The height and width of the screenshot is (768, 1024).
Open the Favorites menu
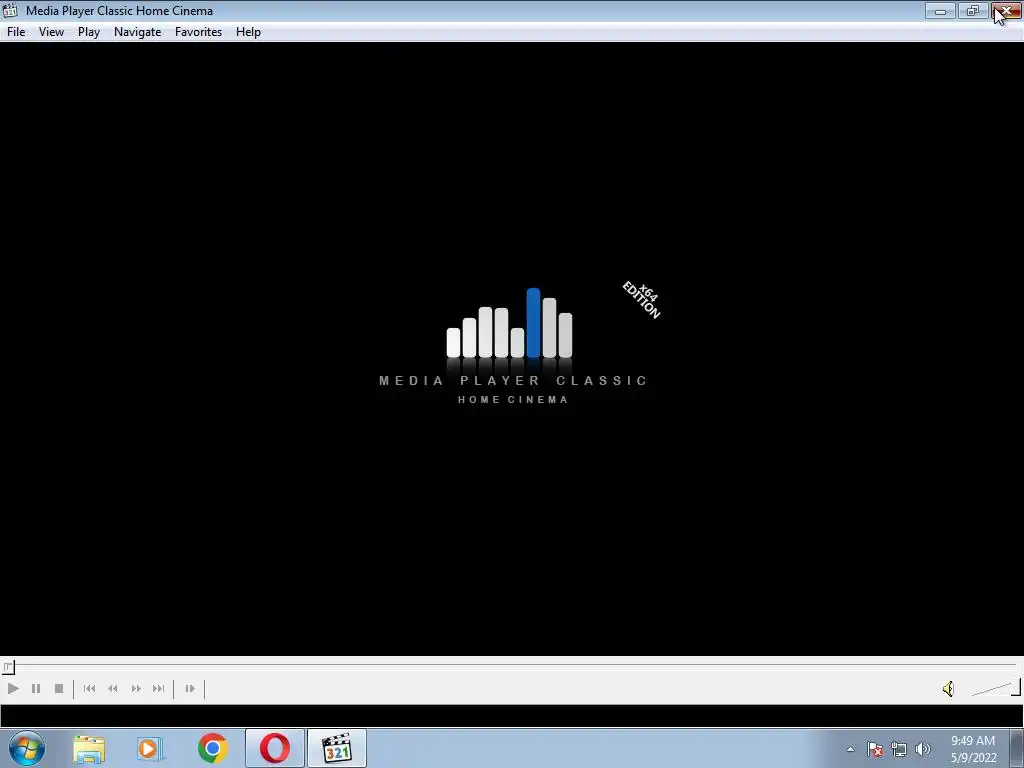(x=199, y=32)
